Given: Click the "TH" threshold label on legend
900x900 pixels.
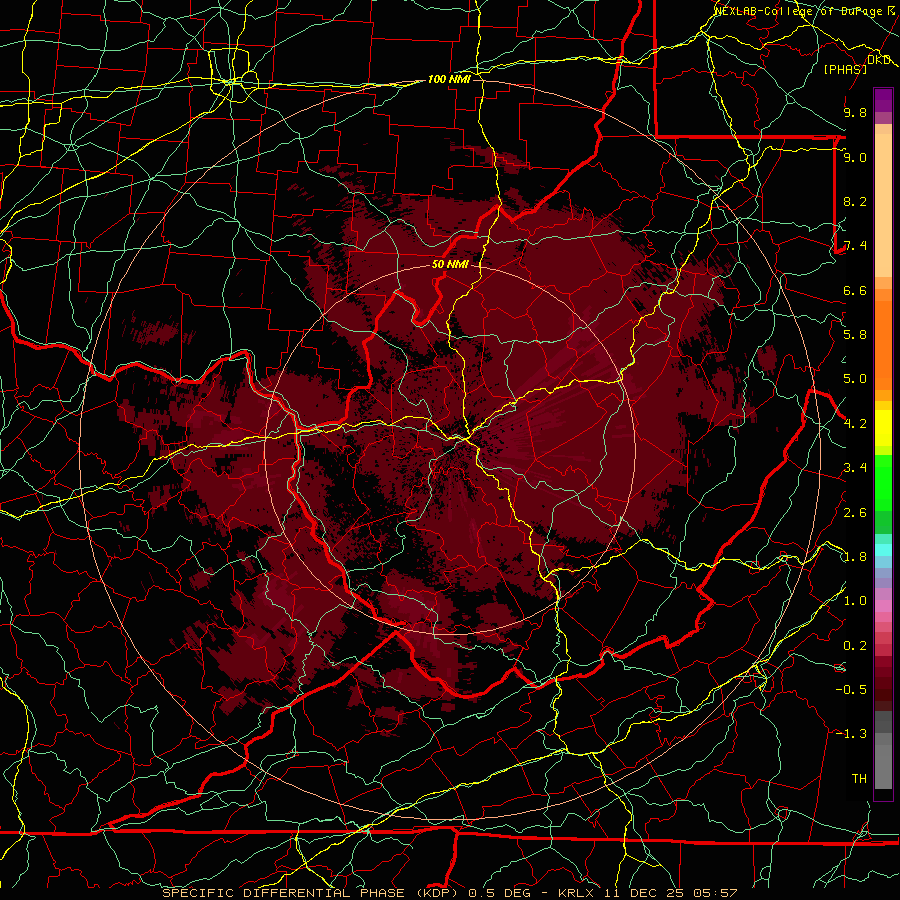Looking at the screenshot, I should tap(859, 779).
